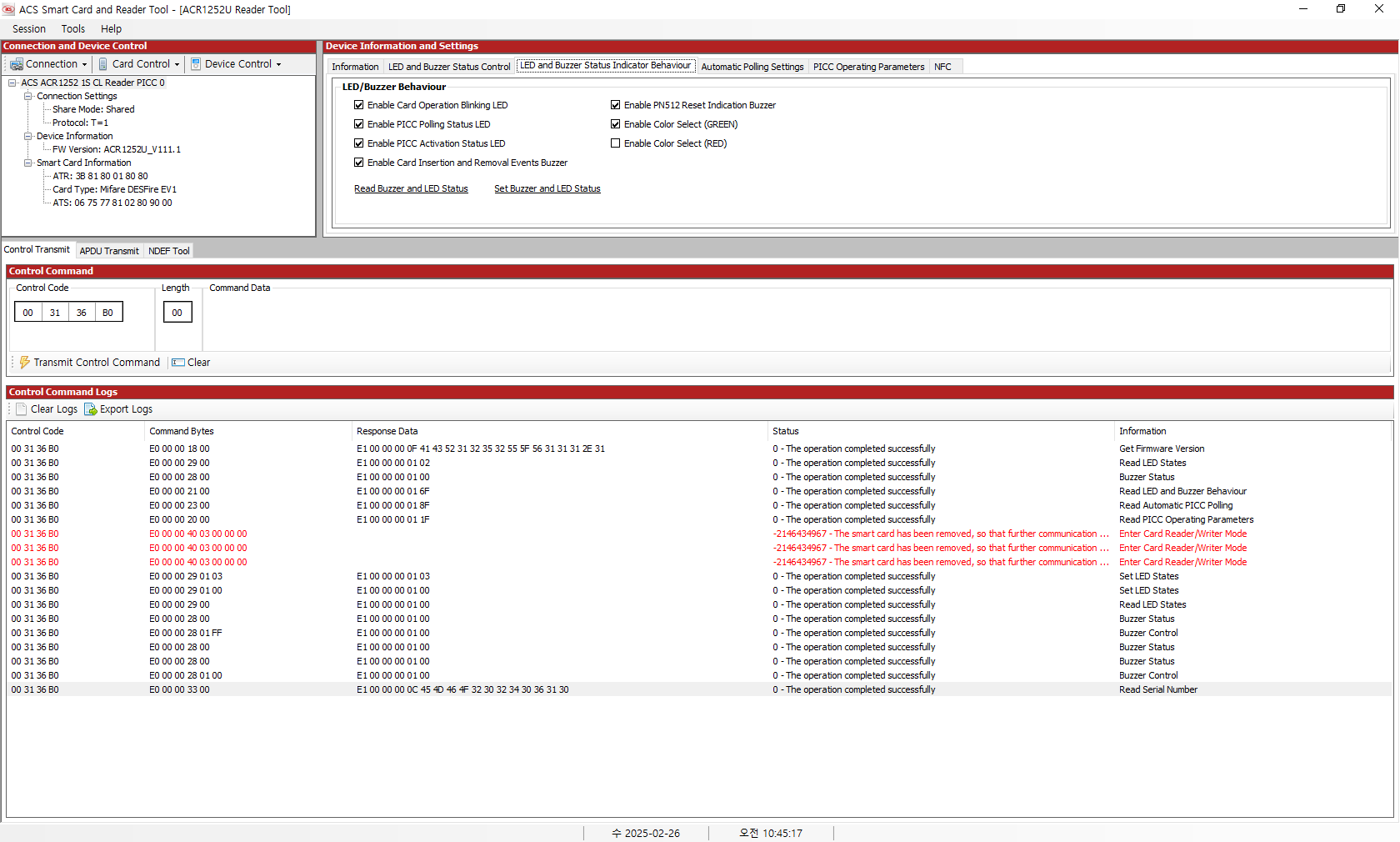The image size is (1400, 842).
Task: Open the Card Control dropdown arrow
Action: tap(177, 65)
